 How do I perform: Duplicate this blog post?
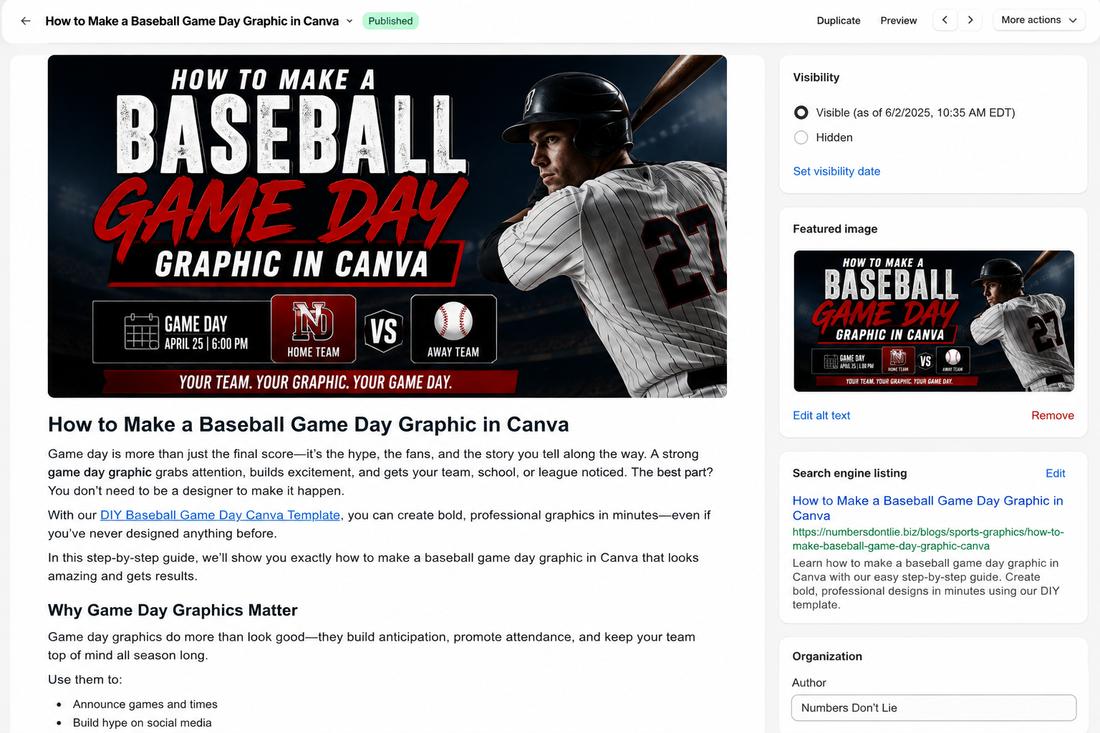point(838,20)
